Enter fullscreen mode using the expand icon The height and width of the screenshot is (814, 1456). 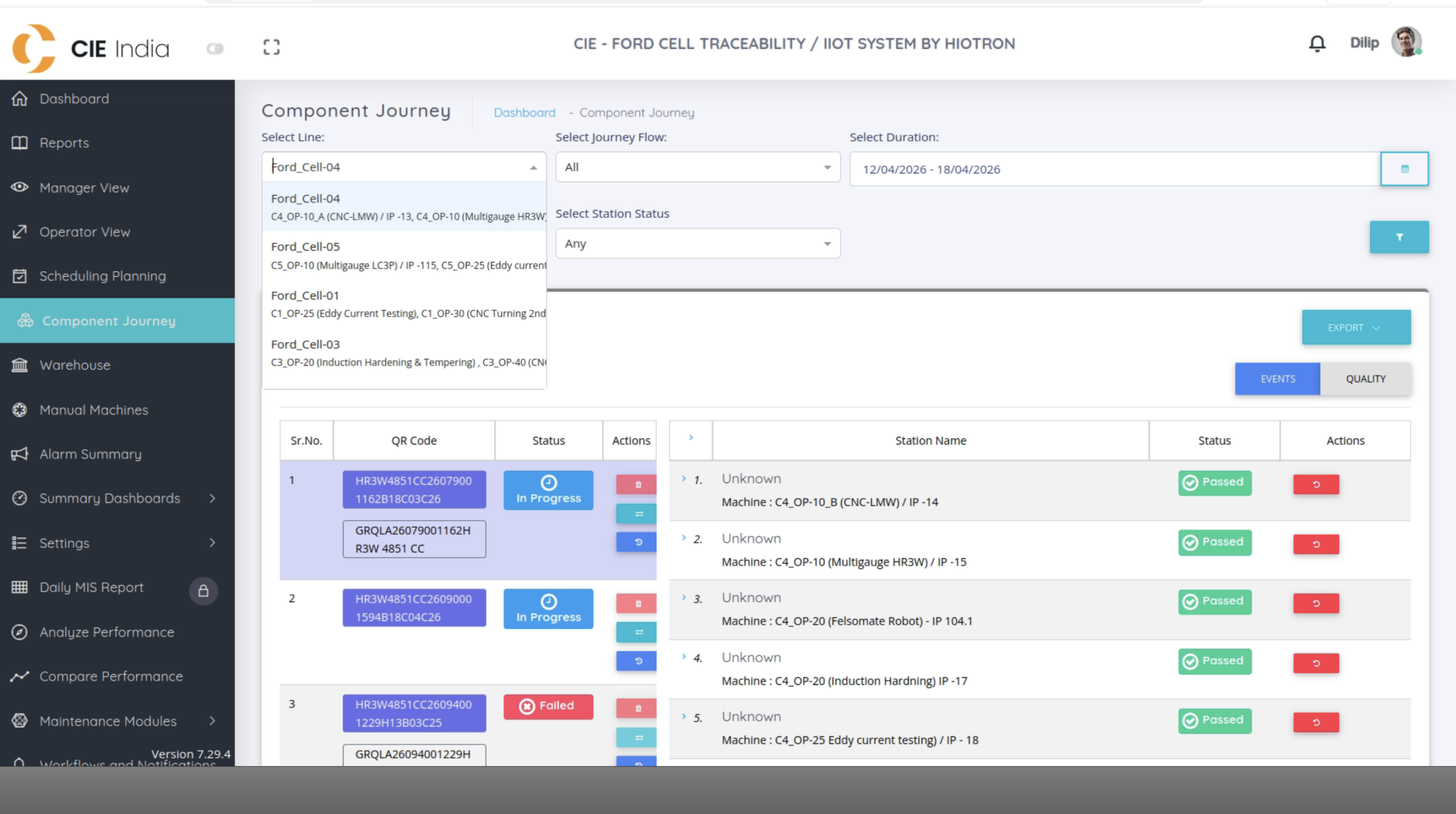(272, 47)
